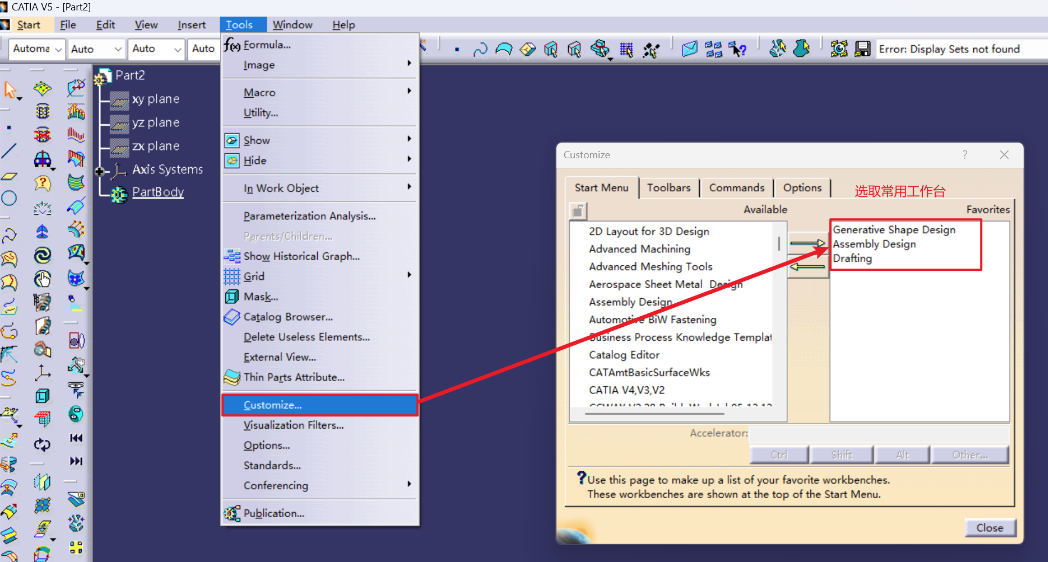This screenshot has height=562, width=1048.
Task: Pick the Line tool in the left toolbar
Action: (x=9, y=151)
